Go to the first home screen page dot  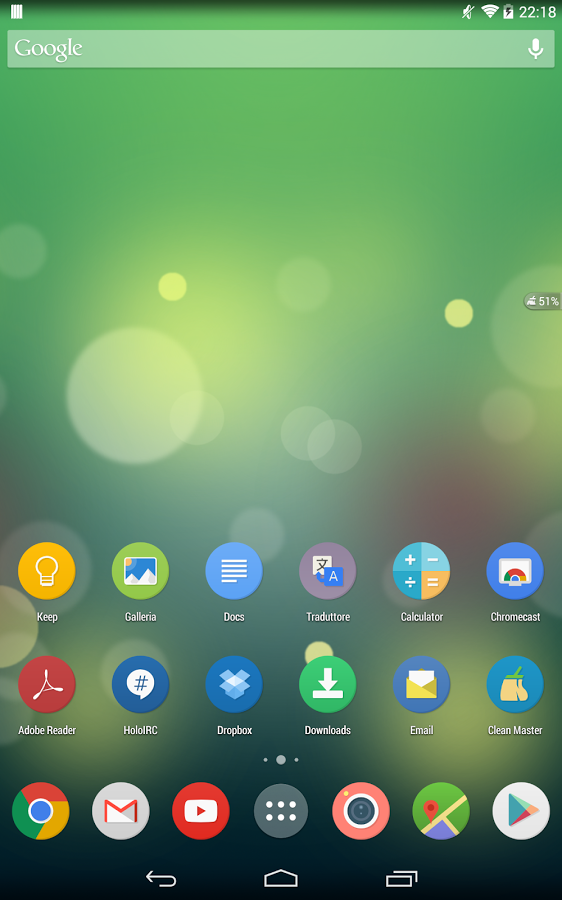click(x=265, y=760)
